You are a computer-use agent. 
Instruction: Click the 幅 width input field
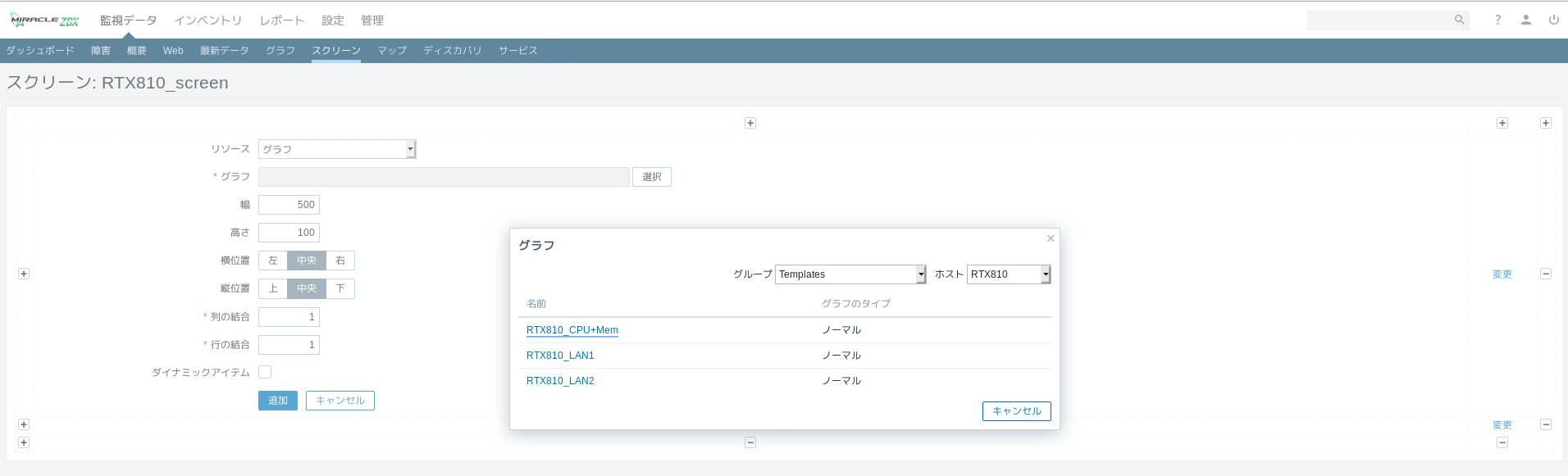tap(289, 205)
